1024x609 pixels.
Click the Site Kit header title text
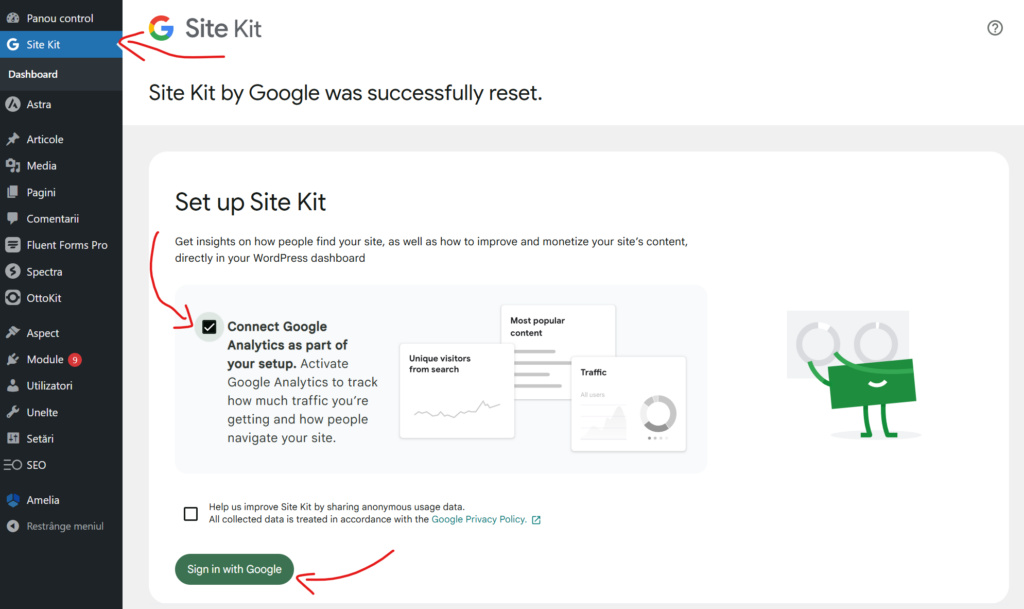[x=223, y=29]
